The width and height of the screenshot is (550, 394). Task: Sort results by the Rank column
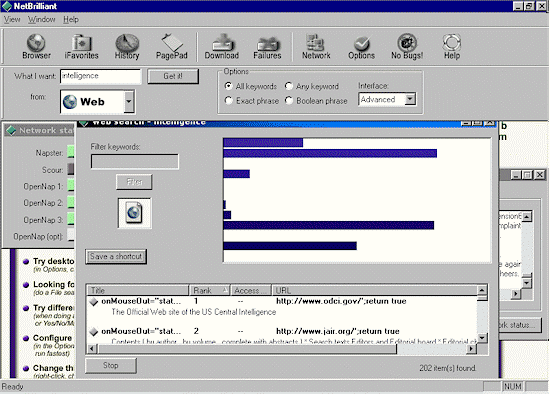[x=209, y=291]
